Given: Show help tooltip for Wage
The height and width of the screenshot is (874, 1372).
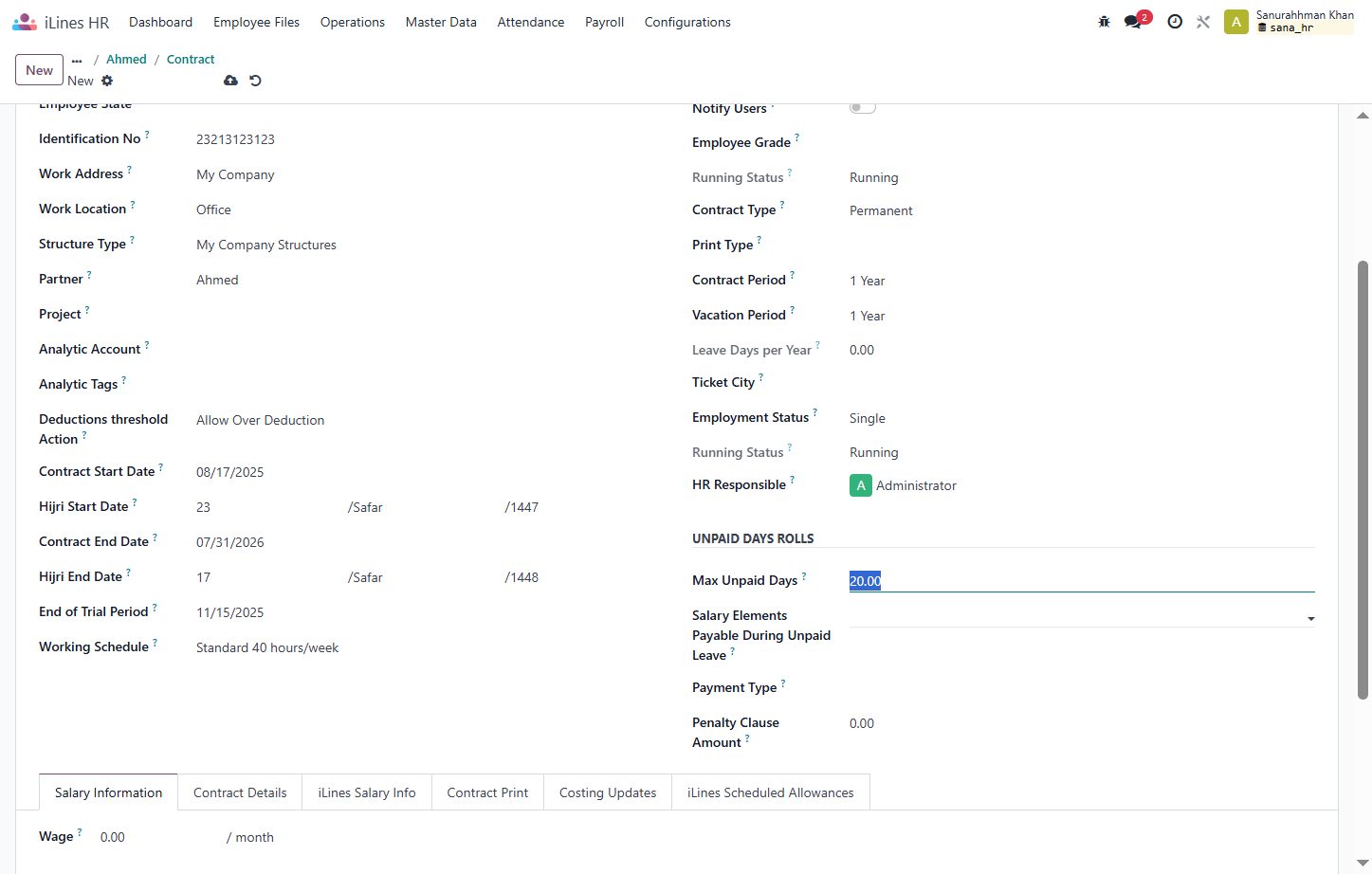Looking at the screenshot, I should [x=80, y=831].
